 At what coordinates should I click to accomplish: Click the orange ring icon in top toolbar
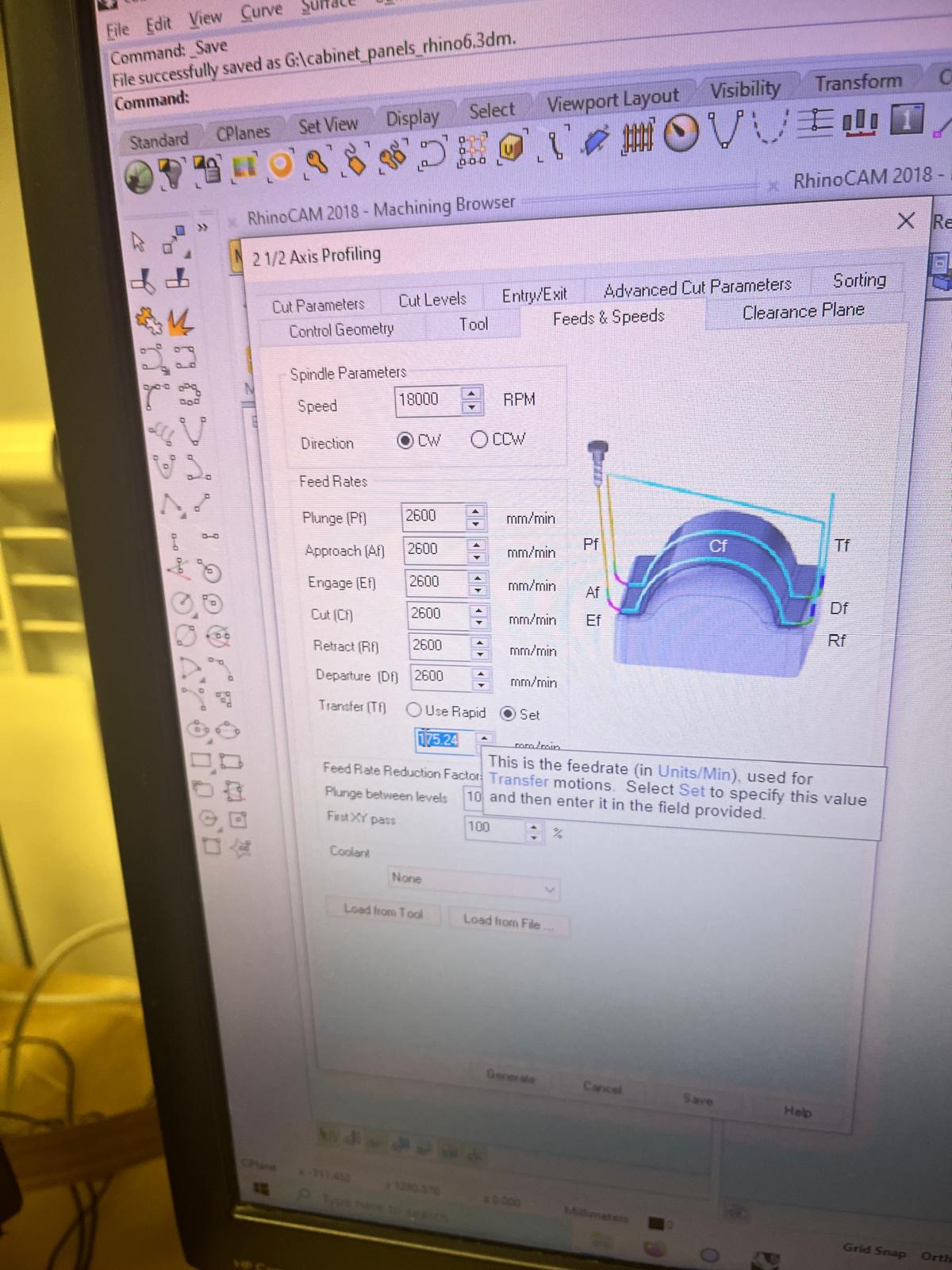281,165
